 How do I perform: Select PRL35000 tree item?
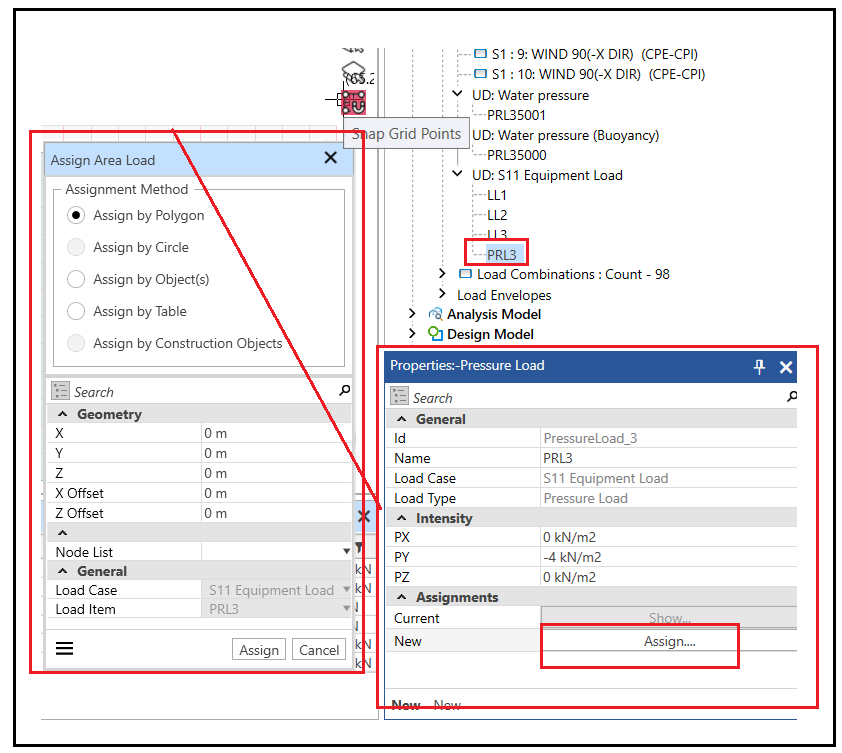(516, 155)
